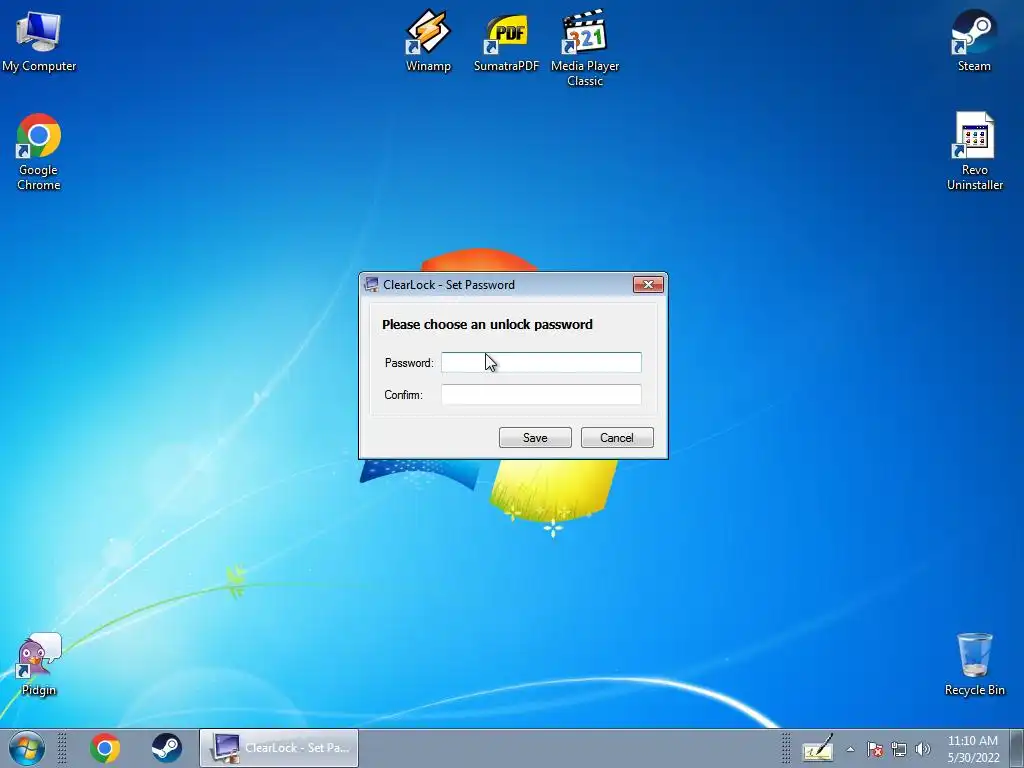Screen dimensions: 1024x768
Task: Select the Winamp desktop shortcut
Action: point(428,40)
